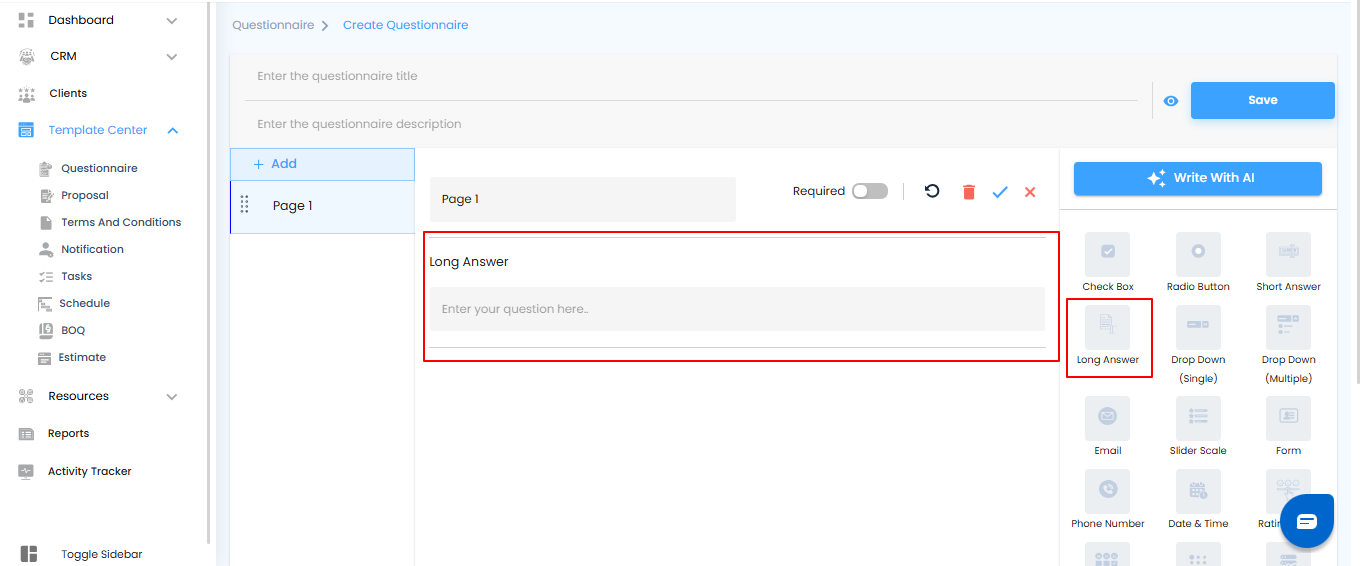The image size is (1365, 566).
Task: Preview questionnaire with eye icon
Action: coord(1171,101)
